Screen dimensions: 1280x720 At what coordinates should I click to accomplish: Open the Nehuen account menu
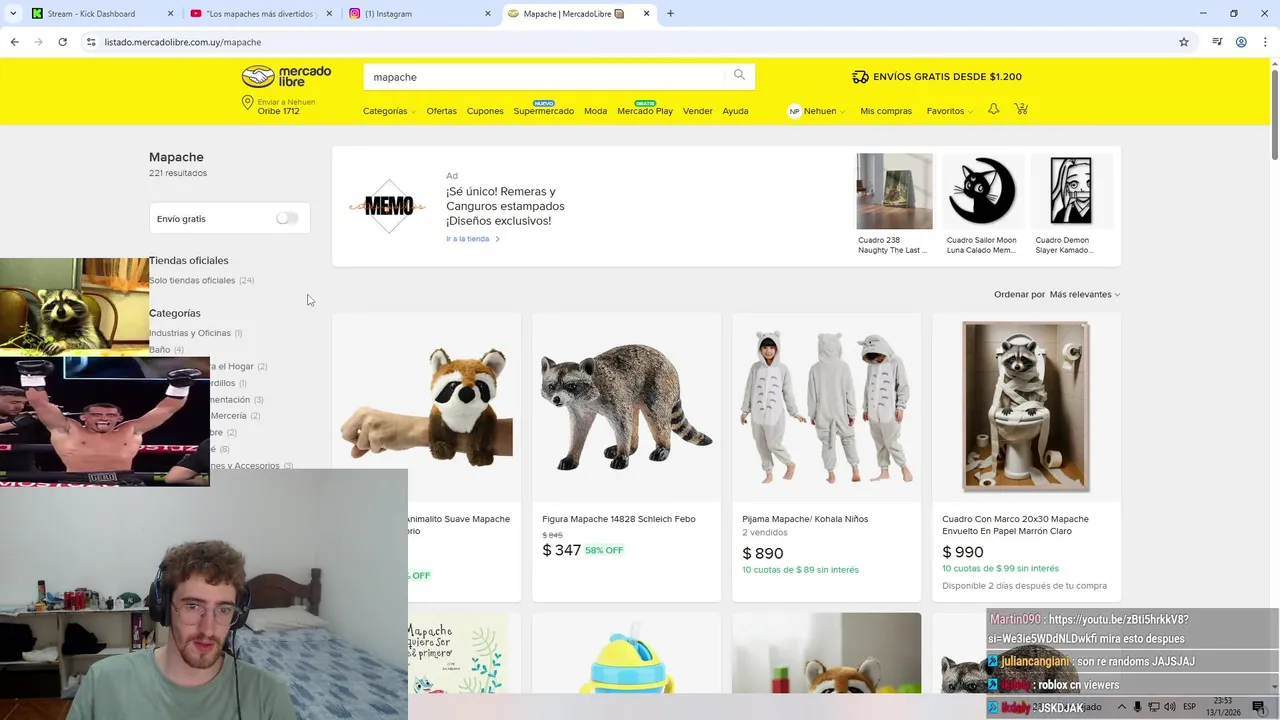pyautogui.click(x=816, y=111)
